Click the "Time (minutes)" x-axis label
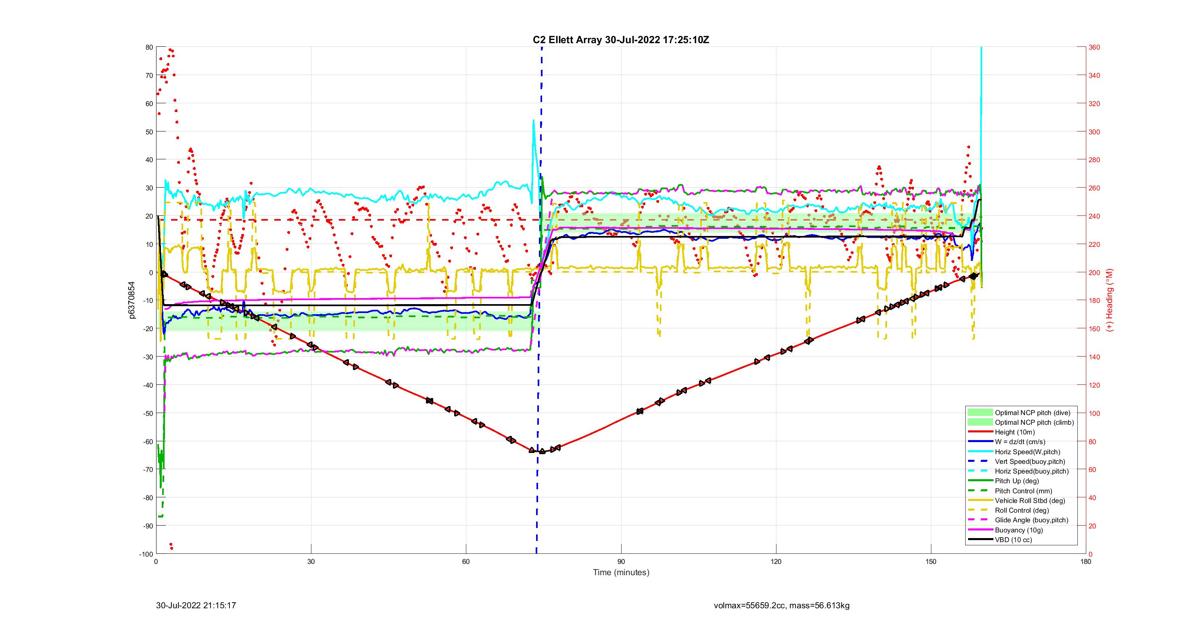 pos(620,573)
